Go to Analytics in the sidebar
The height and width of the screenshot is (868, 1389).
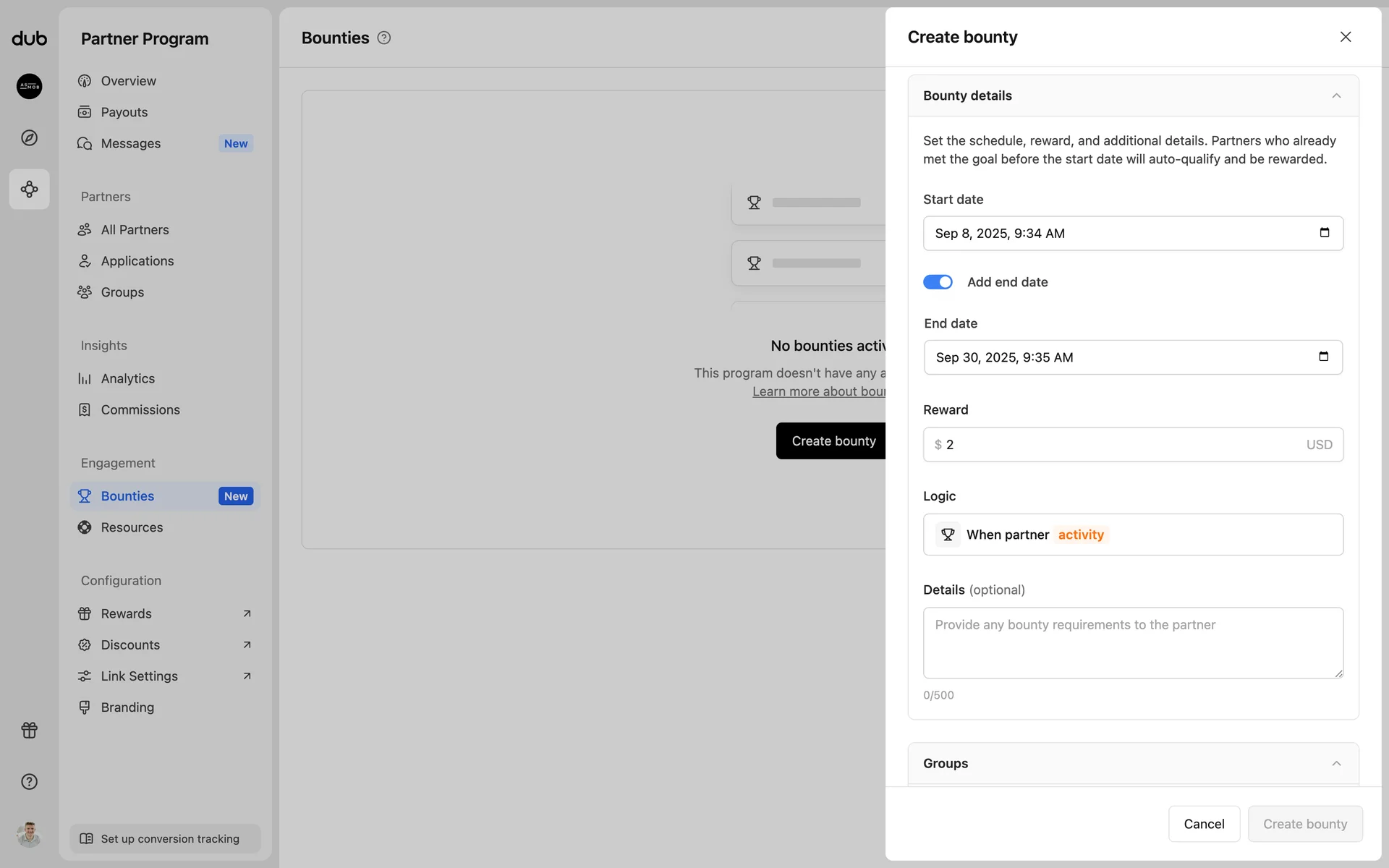[127, 378]
